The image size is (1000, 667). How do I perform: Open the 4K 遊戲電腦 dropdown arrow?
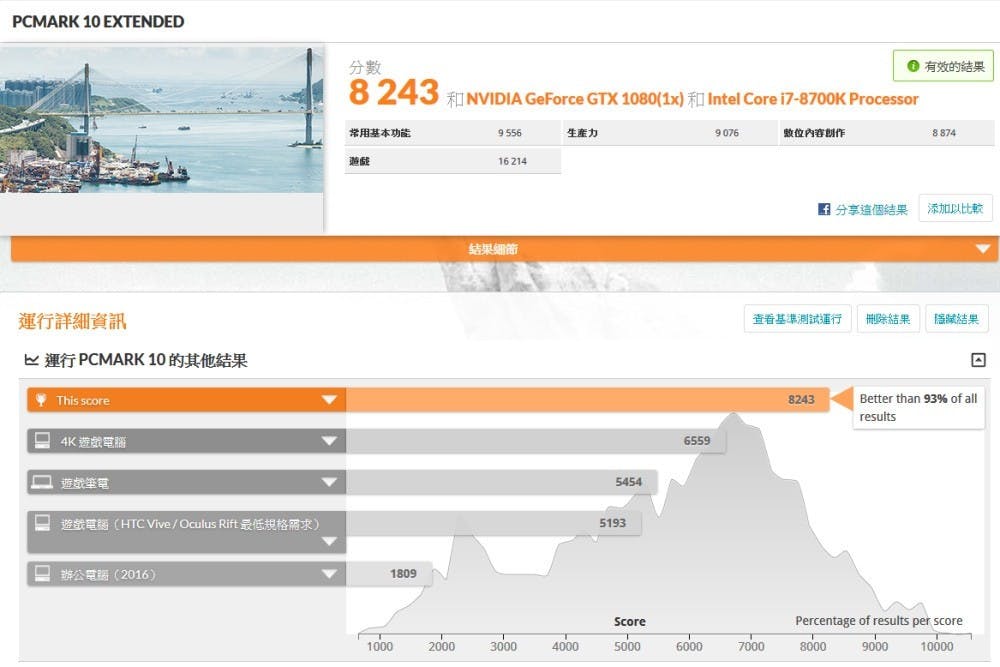click(x=329, y=441)
